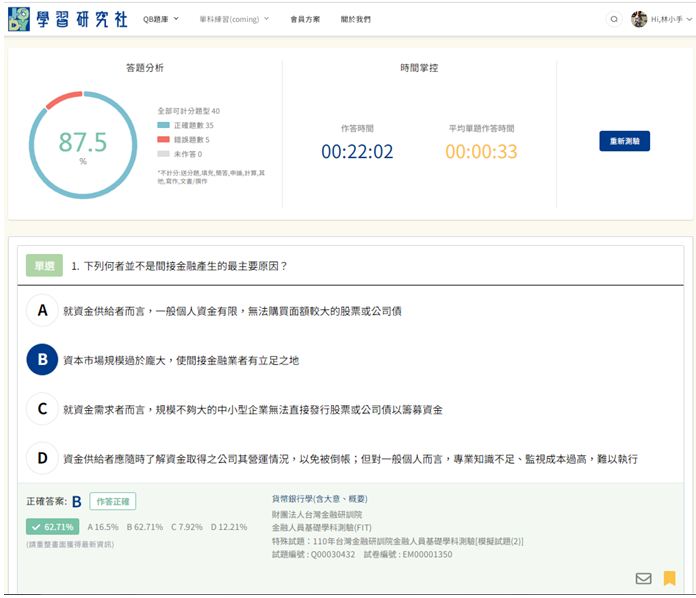This screenshot has height=598, width=696.
Task: Open the search magnifier icon
Action: click(614, 19)
